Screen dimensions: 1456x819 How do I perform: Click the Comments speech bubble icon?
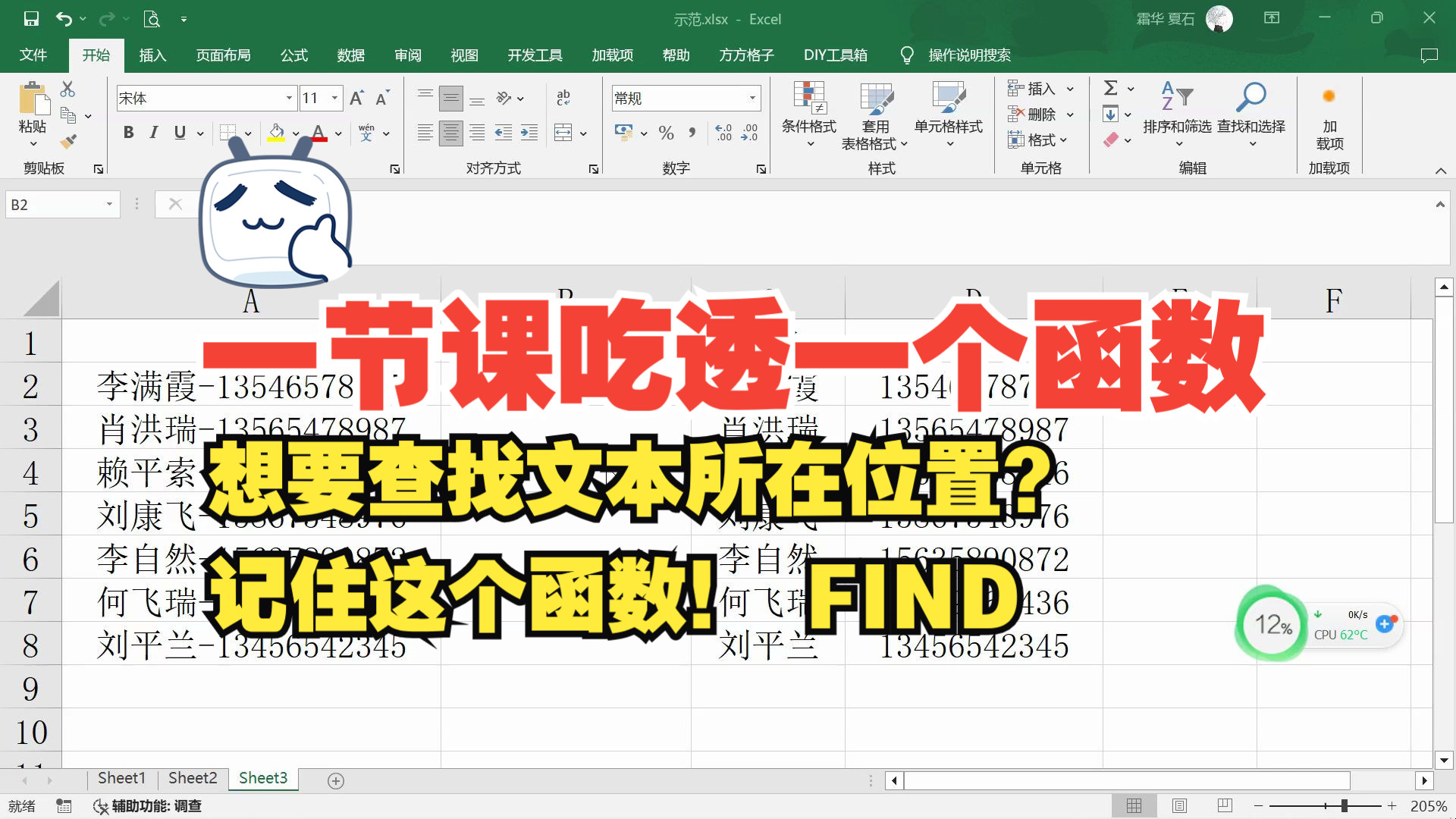(1429, 55)
